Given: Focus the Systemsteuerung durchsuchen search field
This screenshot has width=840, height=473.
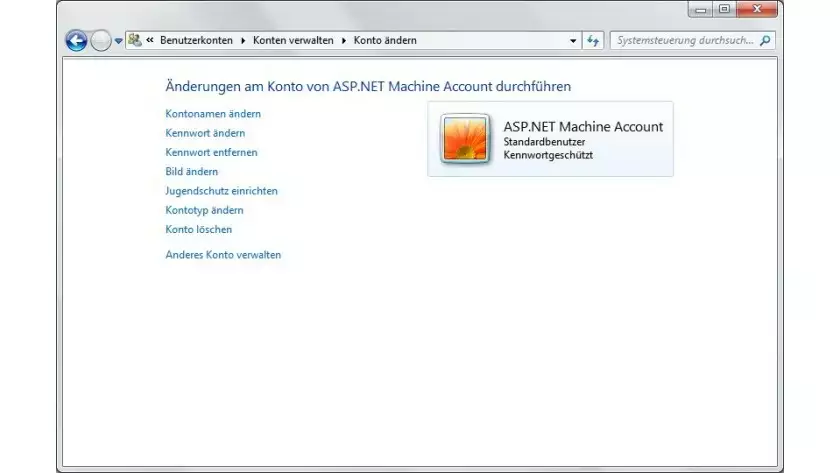Looking at the screenshot, I should click(685, 41).
